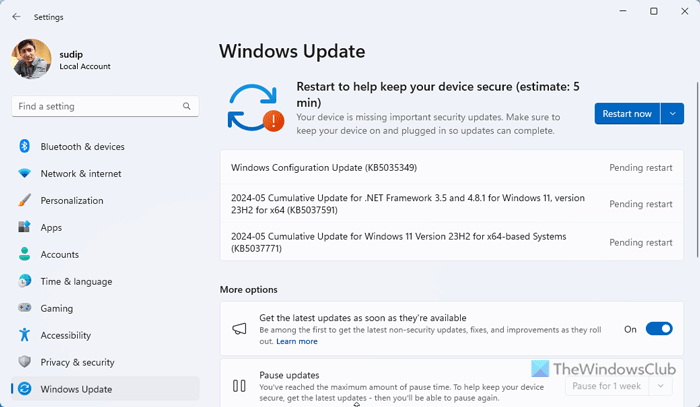Click Windows Configuration Update (KB5035349) row
This screenshot has height=407, width=700.
[452, 167]
